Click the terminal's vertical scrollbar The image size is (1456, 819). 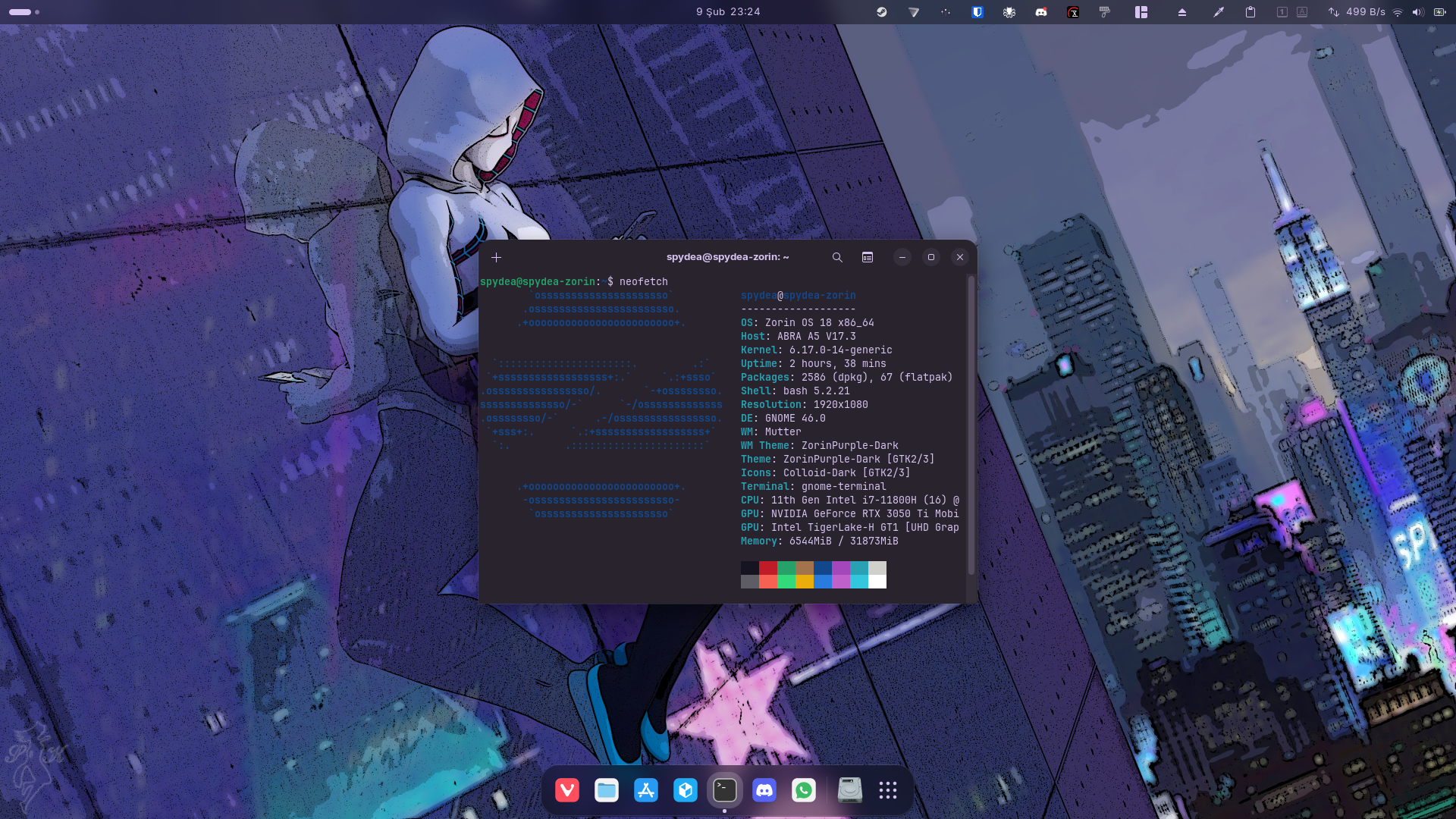971,425
